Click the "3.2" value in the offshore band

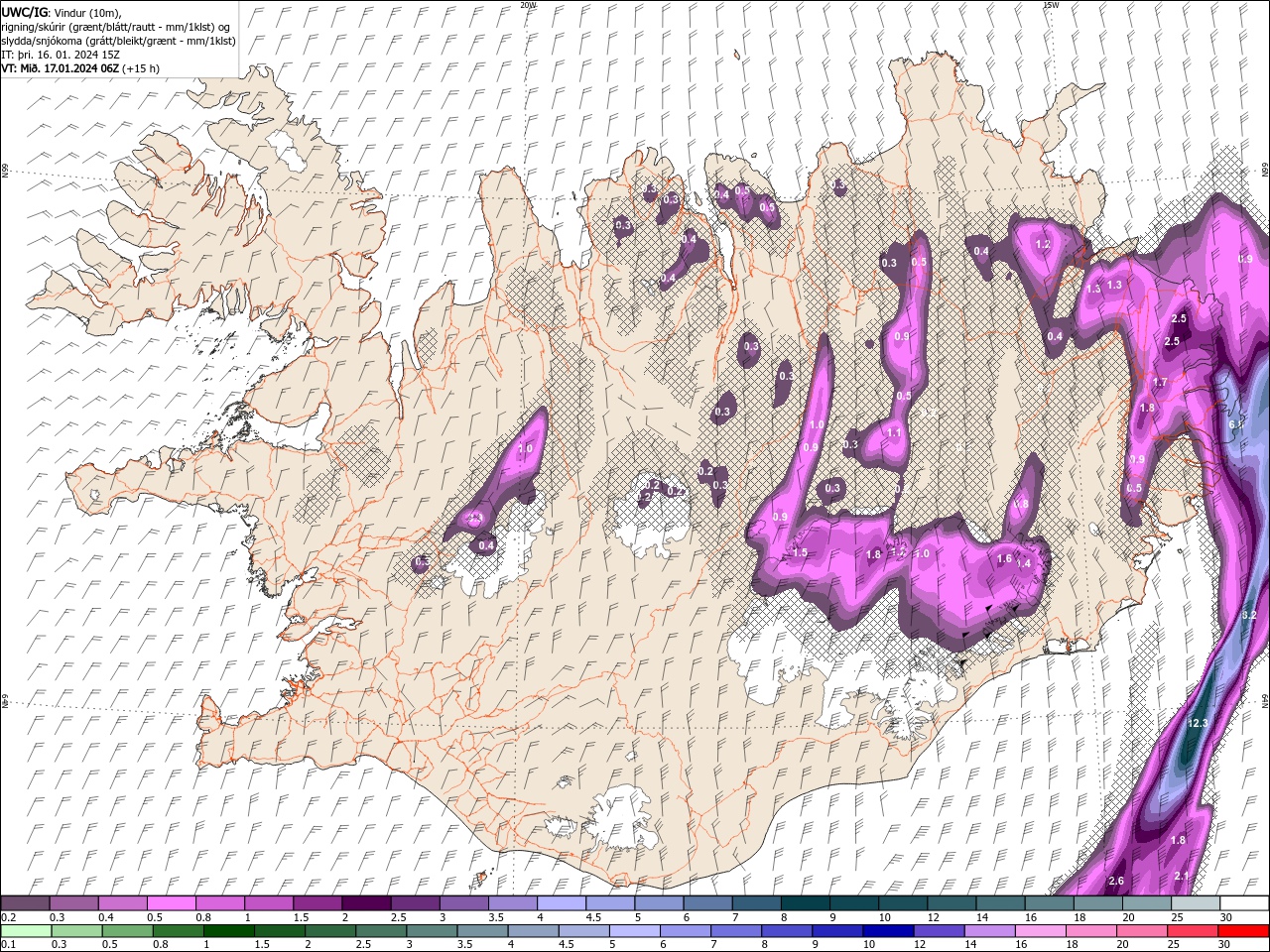tap(1249, 616)
